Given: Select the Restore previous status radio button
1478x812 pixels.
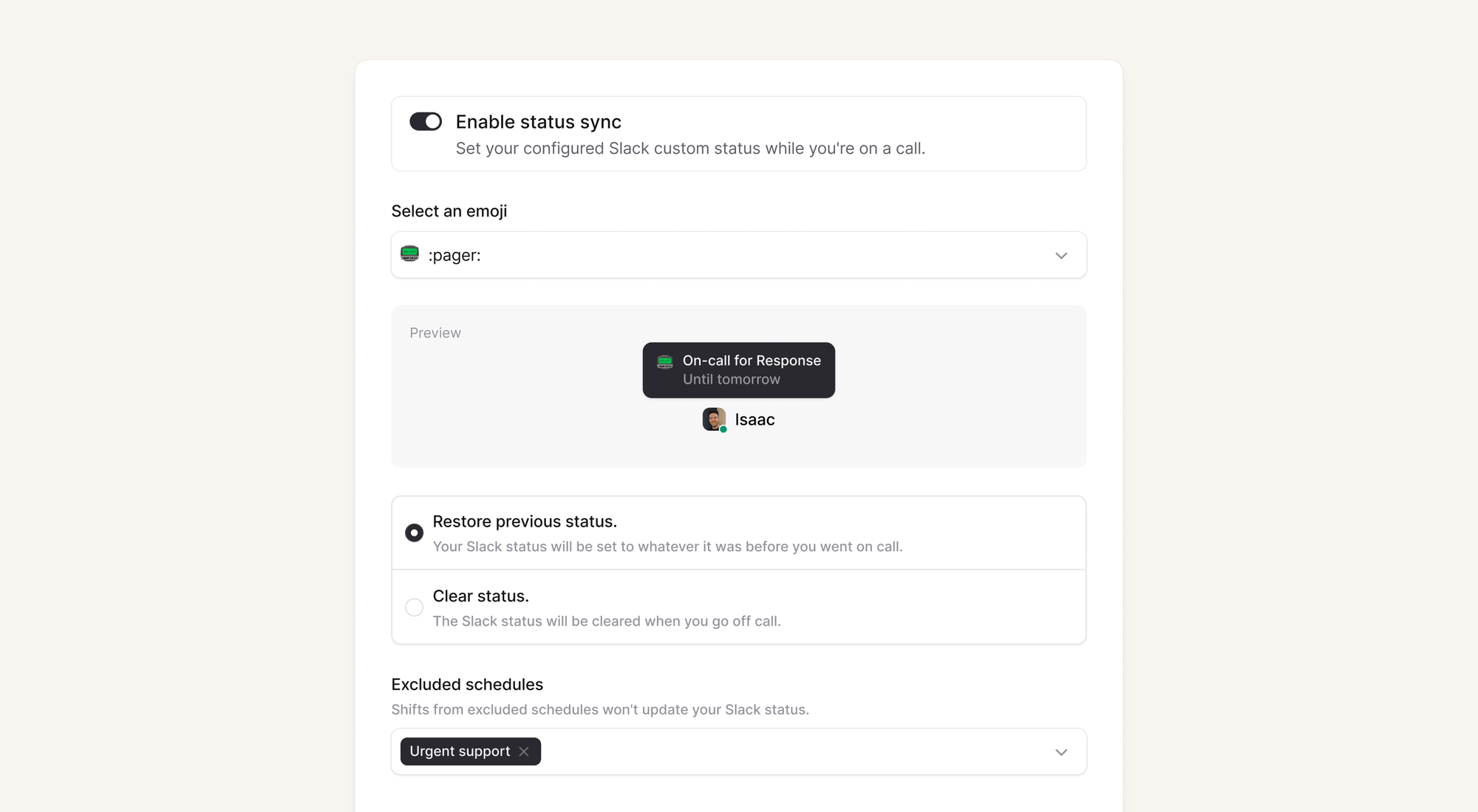Looking at the screenshot, I should click(x=414, y=533).
